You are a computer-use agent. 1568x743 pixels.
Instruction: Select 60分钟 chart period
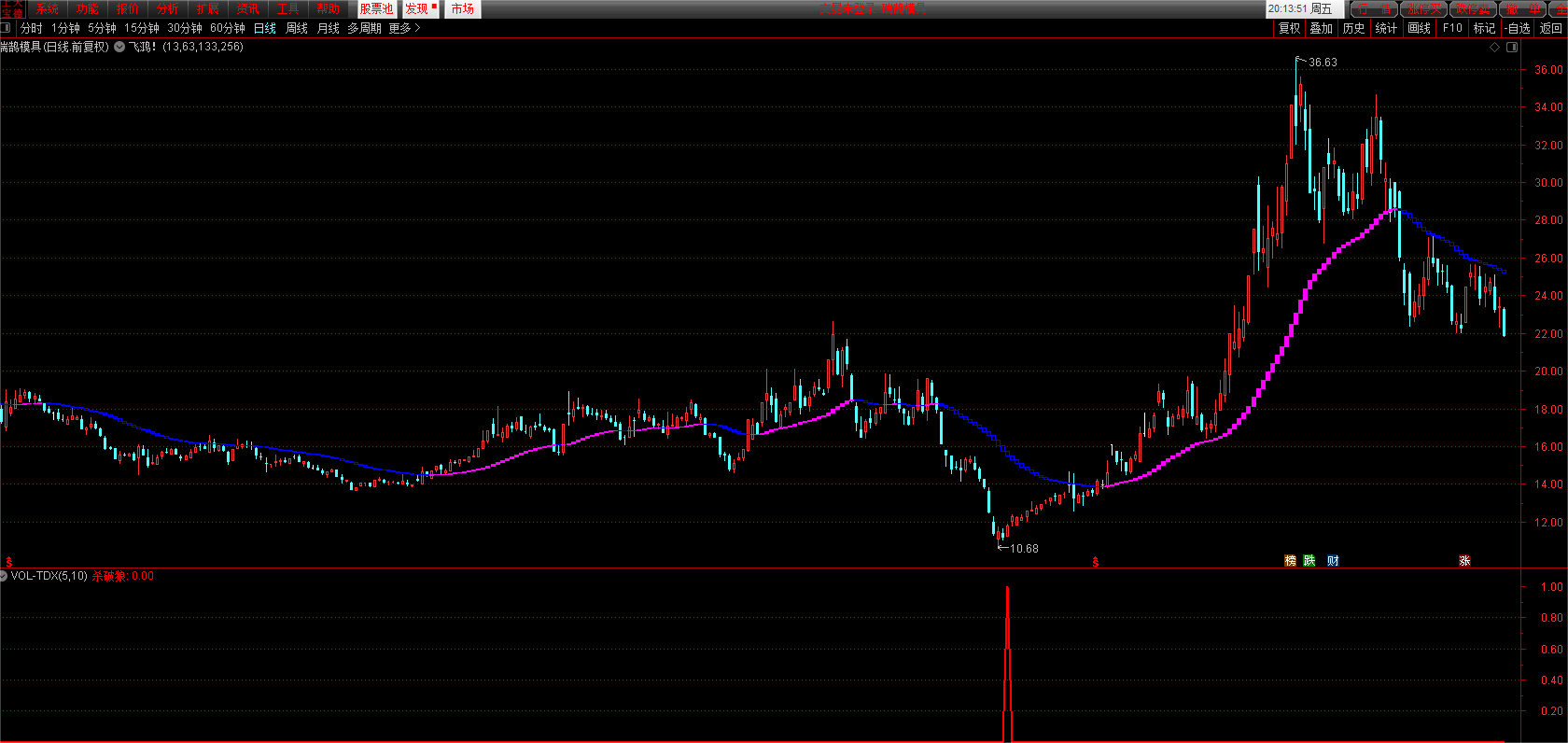click(x=228, y=28)
